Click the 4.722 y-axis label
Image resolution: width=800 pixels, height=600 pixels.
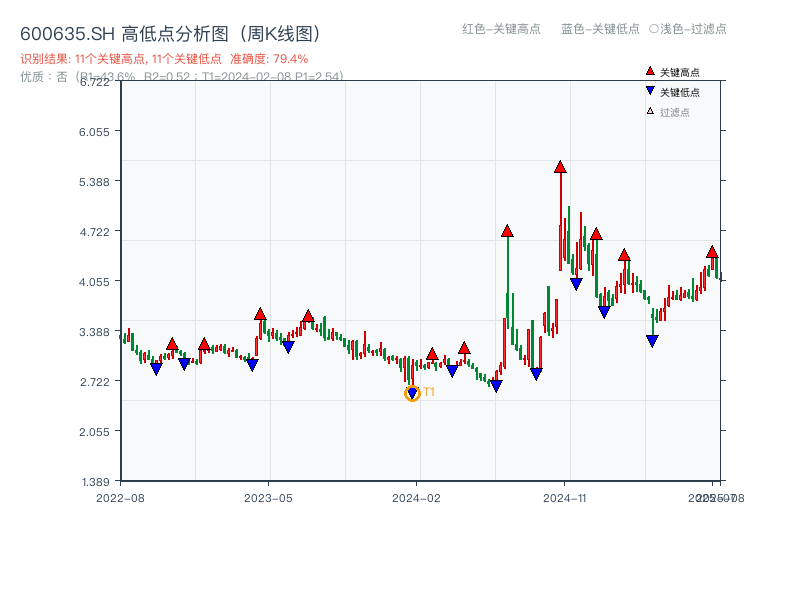tap(94, 232)
